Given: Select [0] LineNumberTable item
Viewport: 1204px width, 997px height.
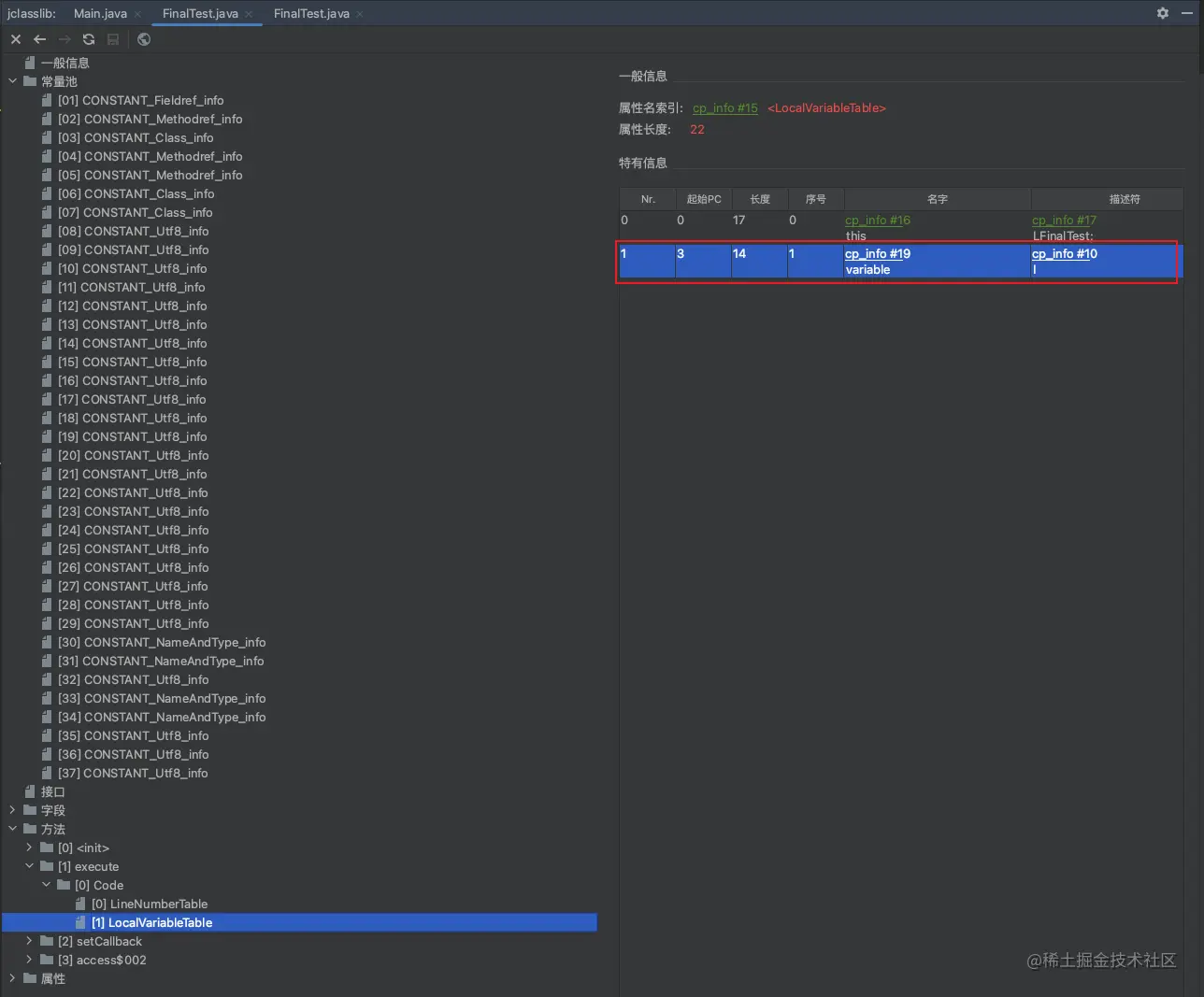Looking at the screenshot, I should (x=150, y=904).
